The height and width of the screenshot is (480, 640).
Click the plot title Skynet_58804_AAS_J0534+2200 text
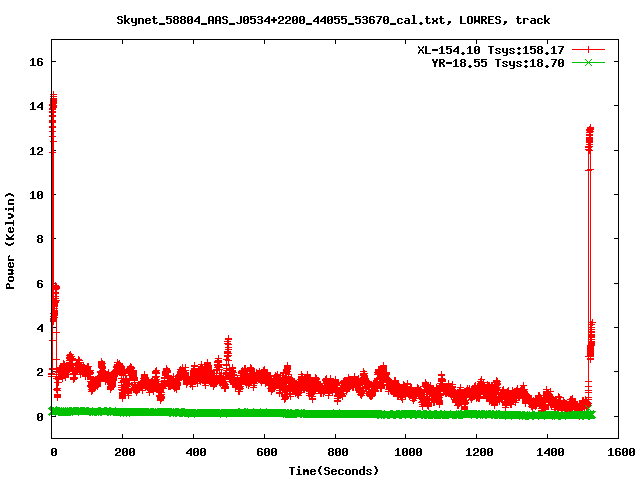coord(333,20)
